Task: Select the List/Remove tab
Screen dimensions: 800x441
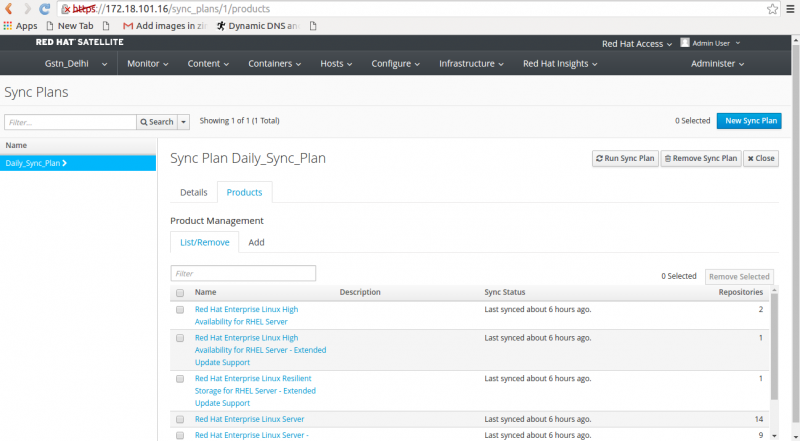Action: click(x=205, y=242)
